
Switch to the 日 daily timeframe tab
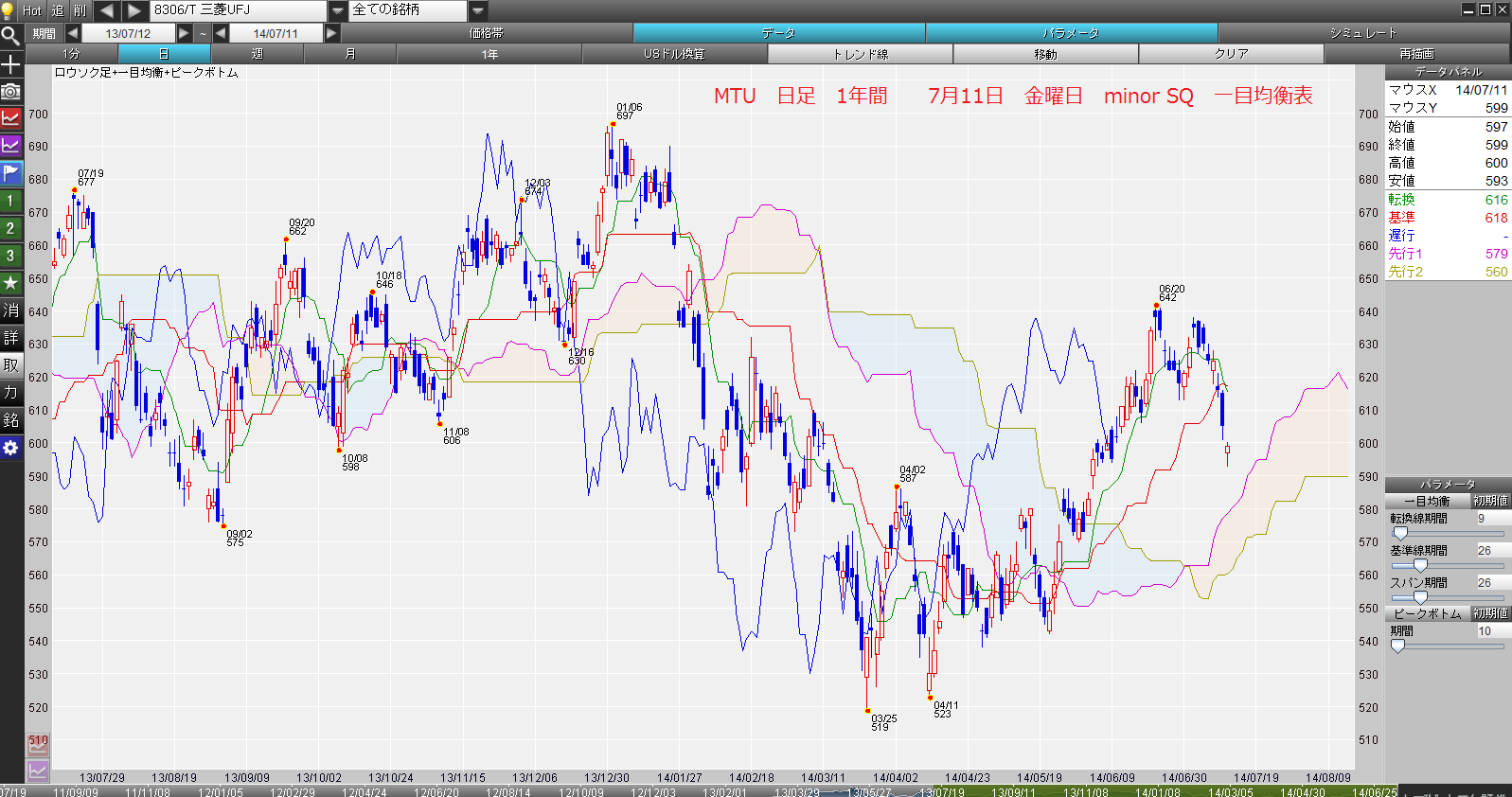(164, 54)
